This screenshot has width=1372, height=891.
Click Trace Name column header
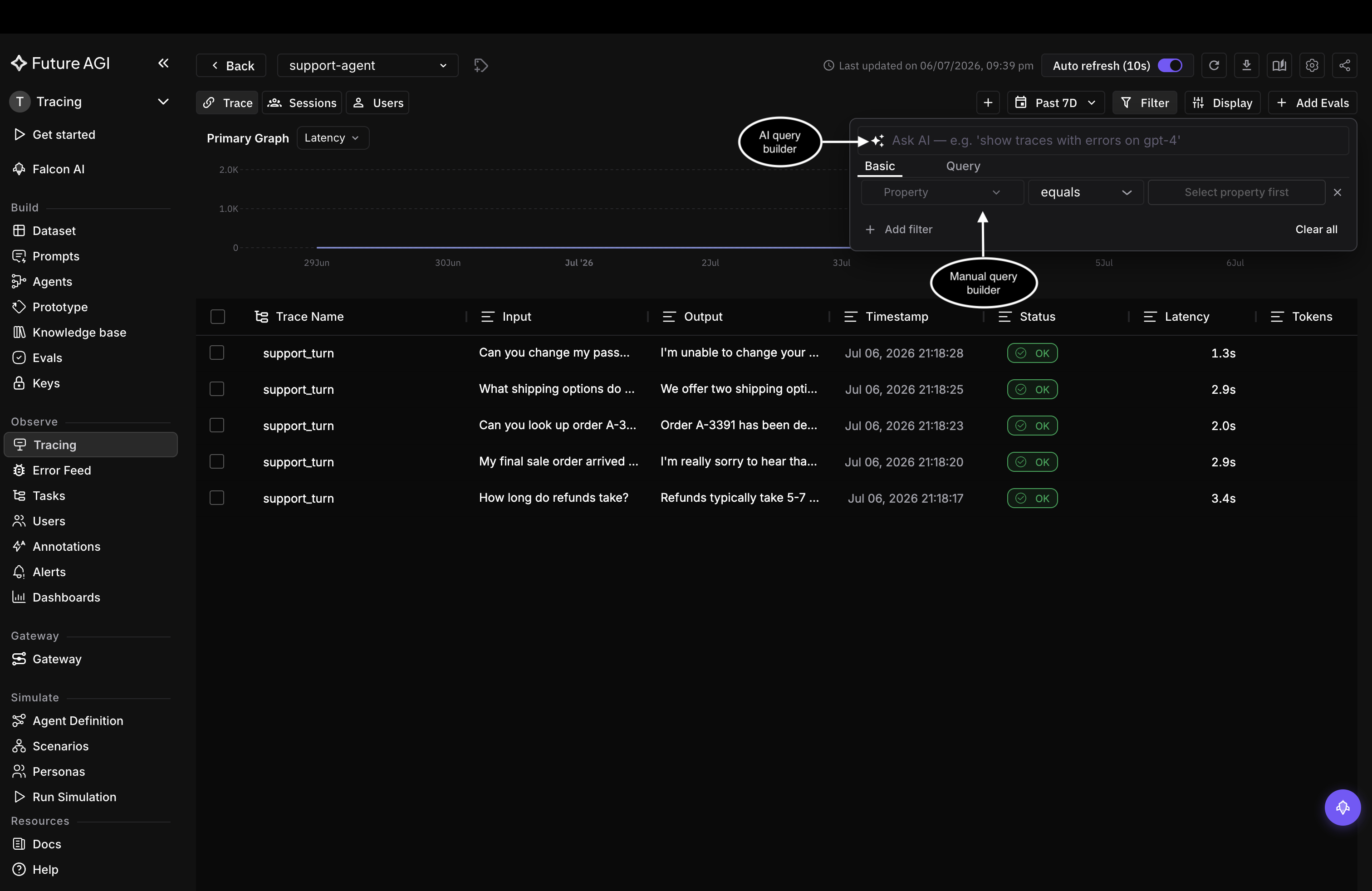[309, 316]
